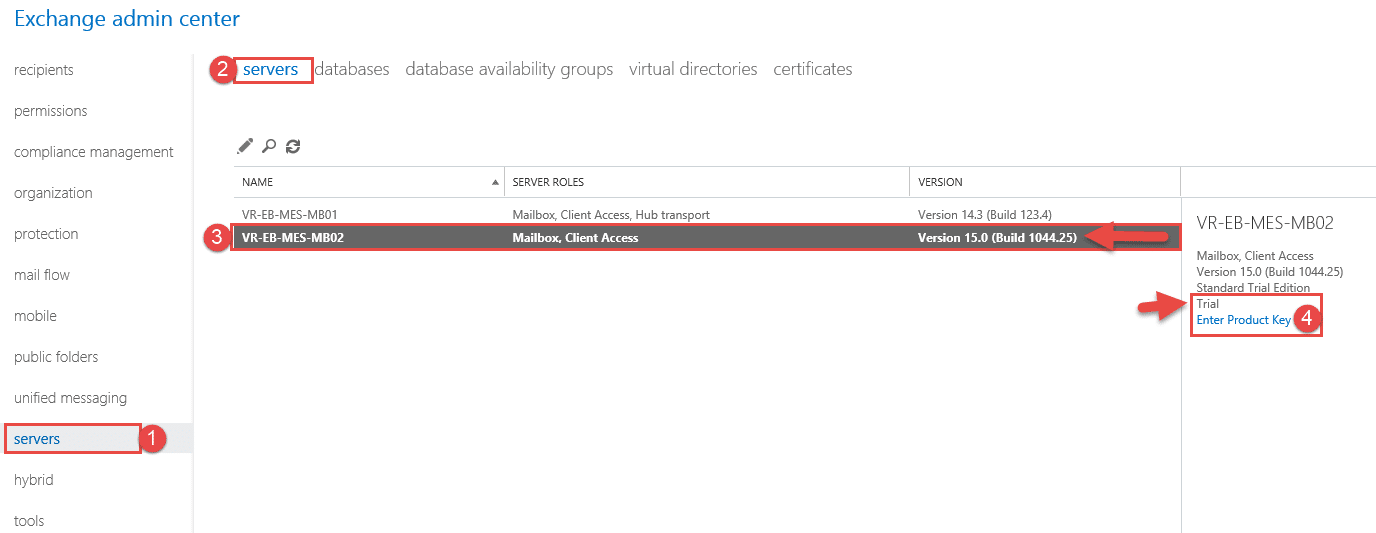
Task: Open public folders section
Action: (56, 357)
